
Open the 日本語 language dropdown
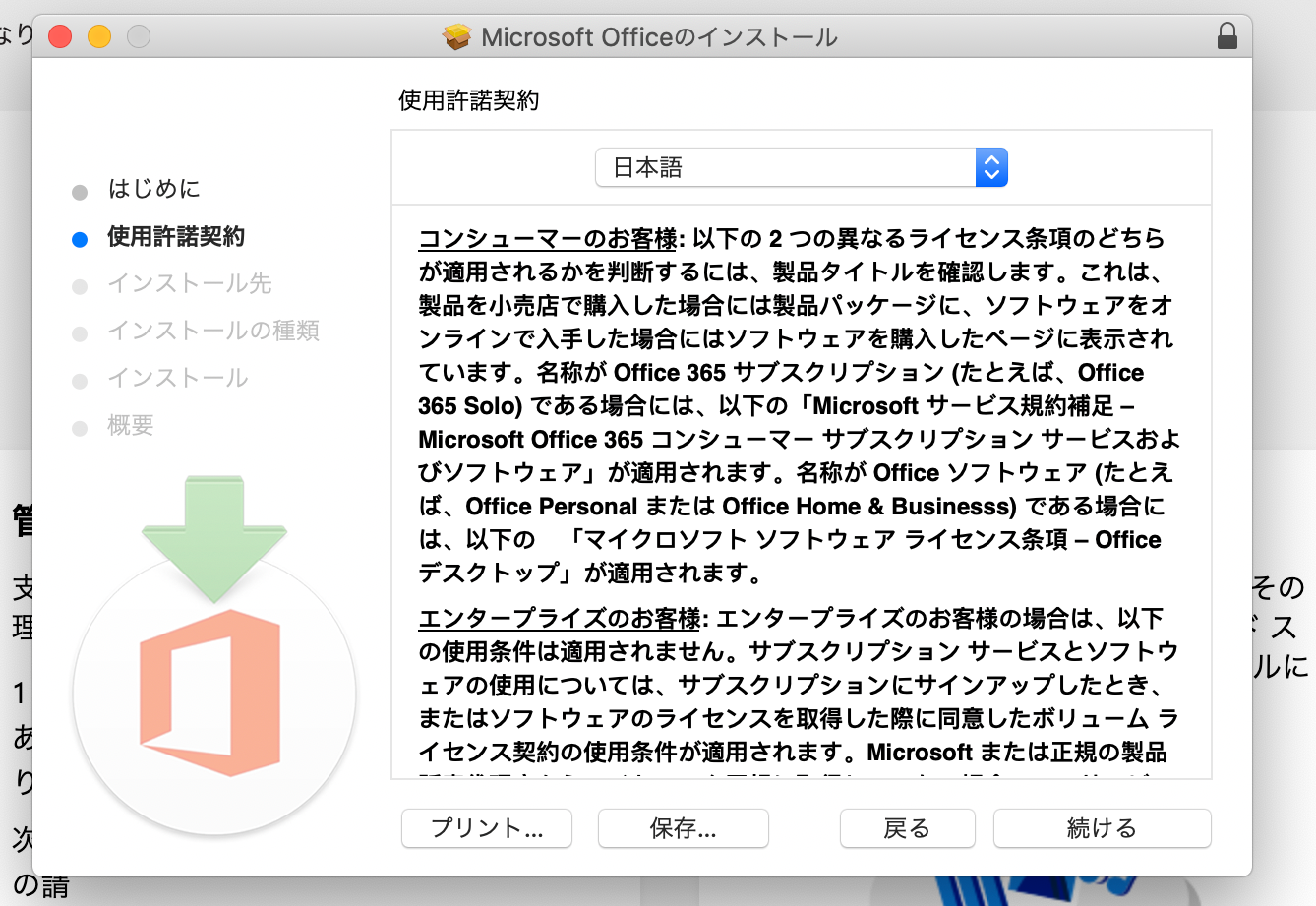tap(802, 167)
